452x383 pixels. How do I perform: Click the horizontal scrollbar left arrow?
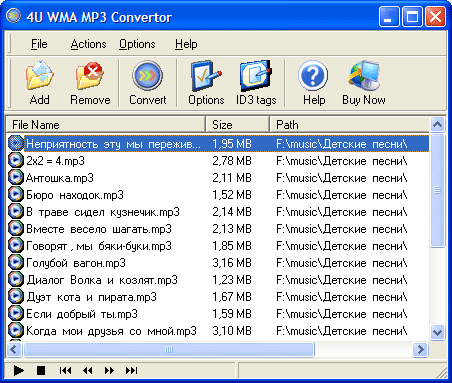pos(14,350)
